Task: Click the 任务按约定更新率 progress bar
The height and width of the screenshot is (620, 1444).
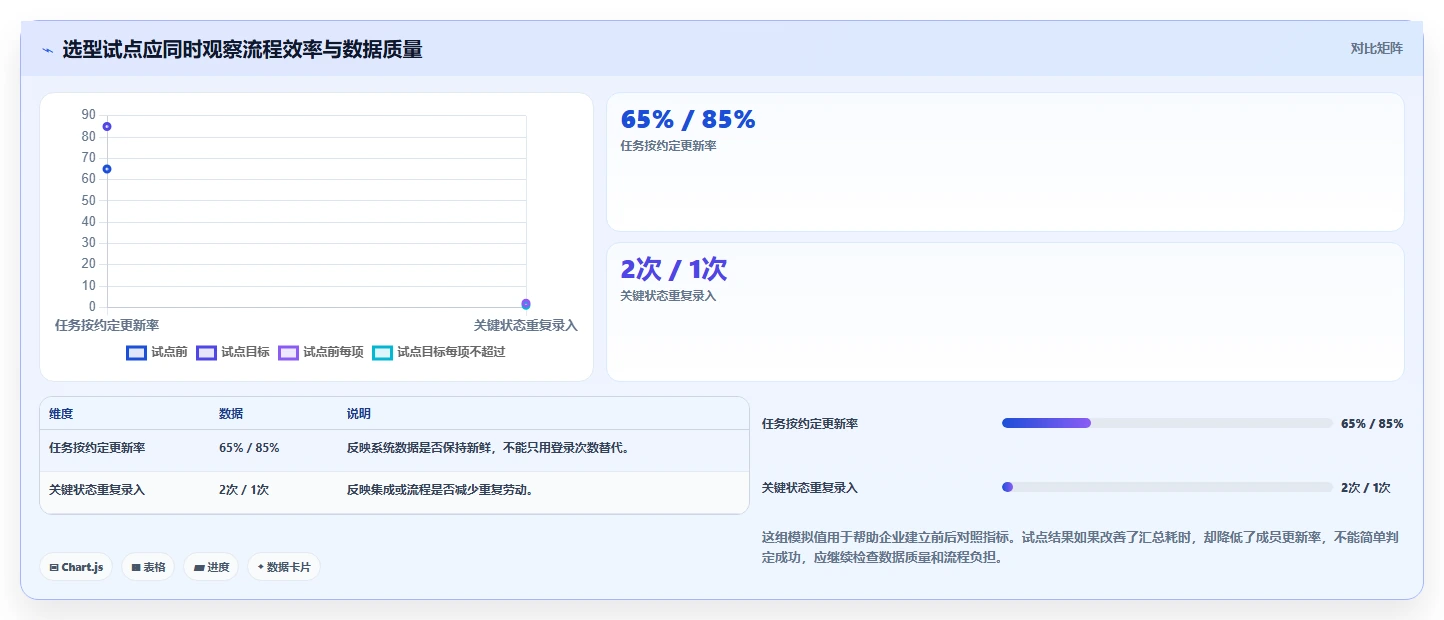Action: point(1167,423)
